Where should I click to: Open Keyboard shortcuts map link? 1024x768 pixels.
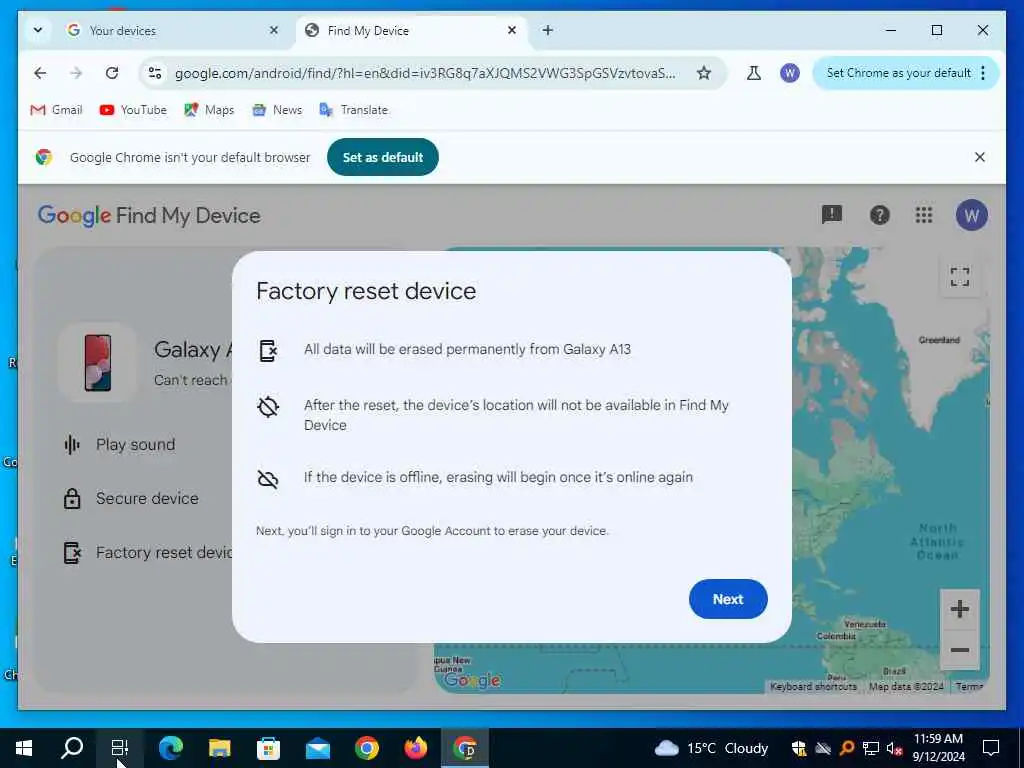tap(813, 686)
